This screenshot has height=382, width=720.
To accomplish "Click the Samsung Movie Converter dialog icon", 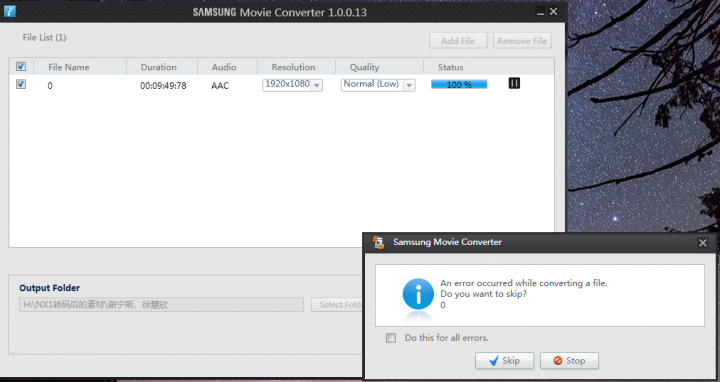I will point(378,242).
